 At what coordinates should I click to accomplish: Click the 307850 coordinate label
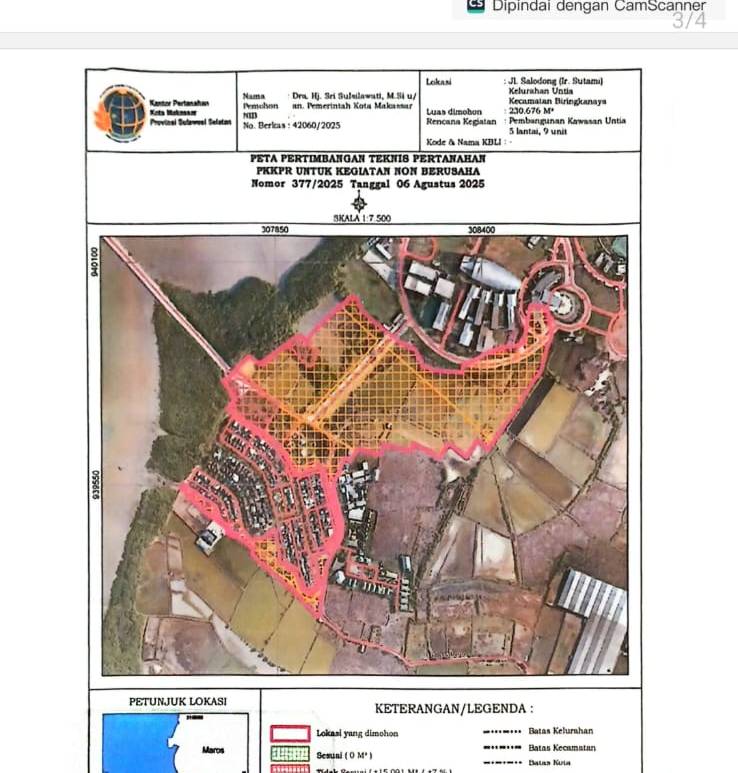pyautogui.click(x=275, y=229)
